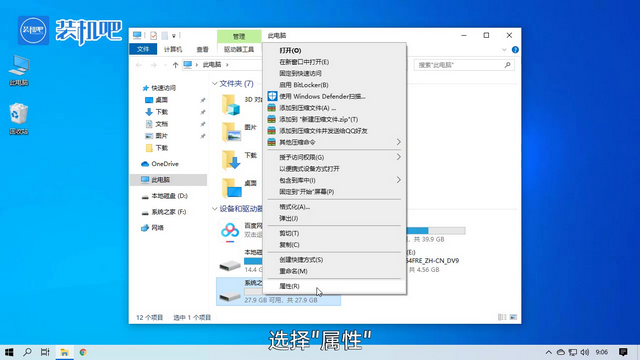
Task: Click the 搜索"此电脑" search field
Action: pos(464,65)
